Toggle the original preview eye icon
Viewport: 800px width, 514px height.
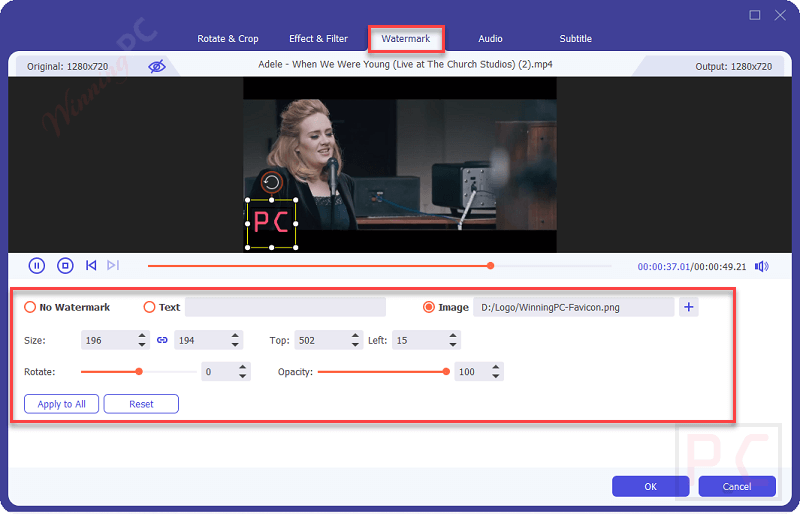coord(157,66)
